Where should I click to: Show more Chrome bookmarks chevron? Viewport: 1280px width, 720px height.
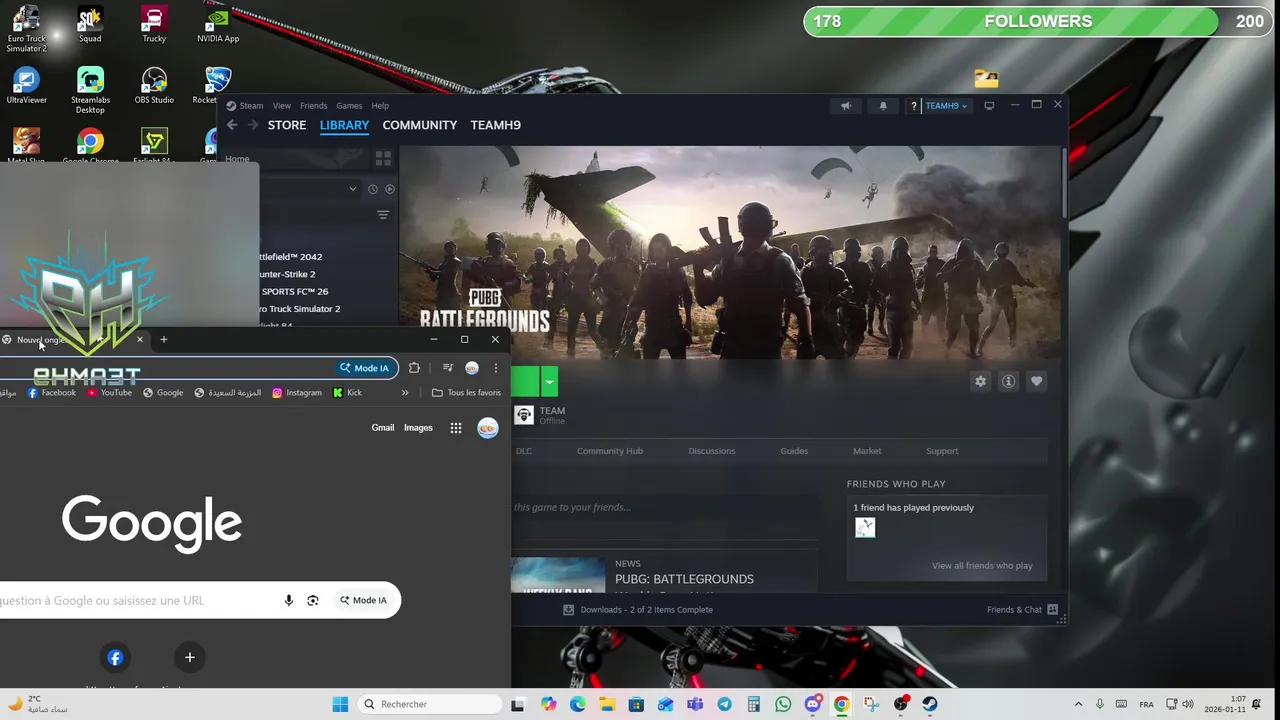click(x=405, y=393)
